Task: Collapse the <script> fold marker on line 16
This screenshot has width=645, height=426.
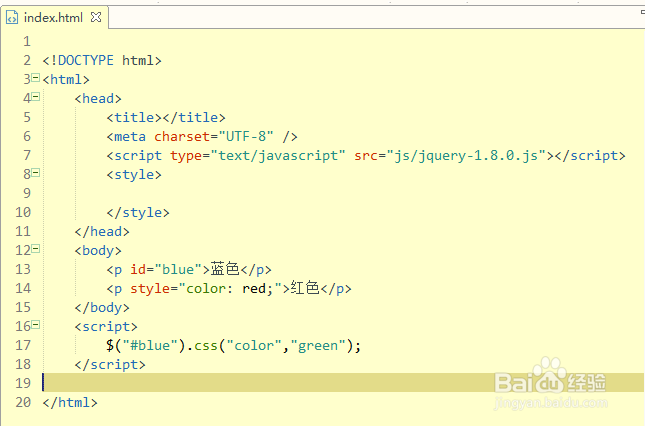Action: pos(36,325)
